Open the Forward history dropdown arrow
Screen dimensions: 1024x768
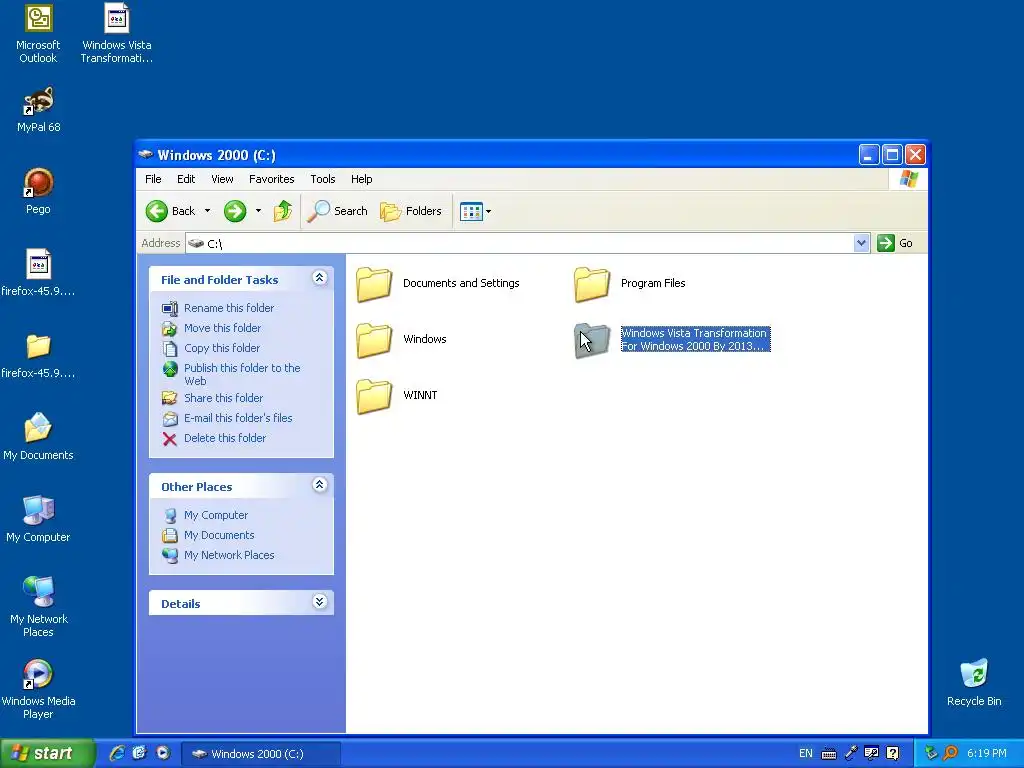[x=258, y=211]
